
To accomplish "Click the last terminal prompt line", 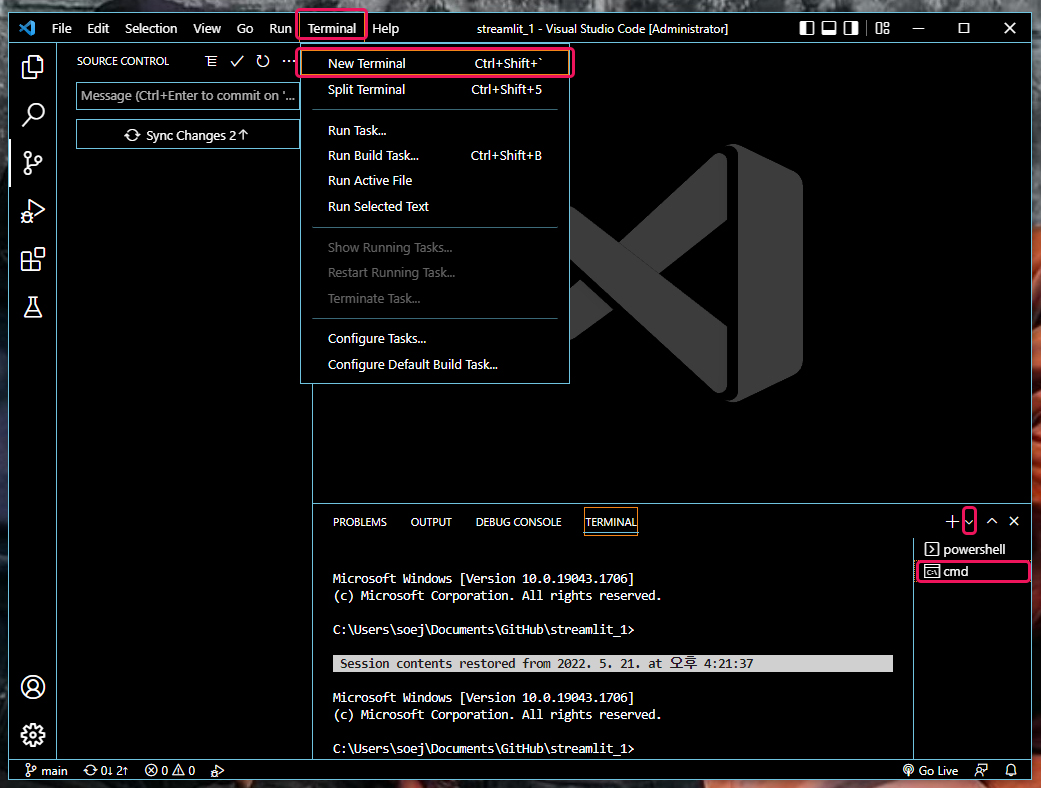I will pyautogui.click(x=483, y=748).
